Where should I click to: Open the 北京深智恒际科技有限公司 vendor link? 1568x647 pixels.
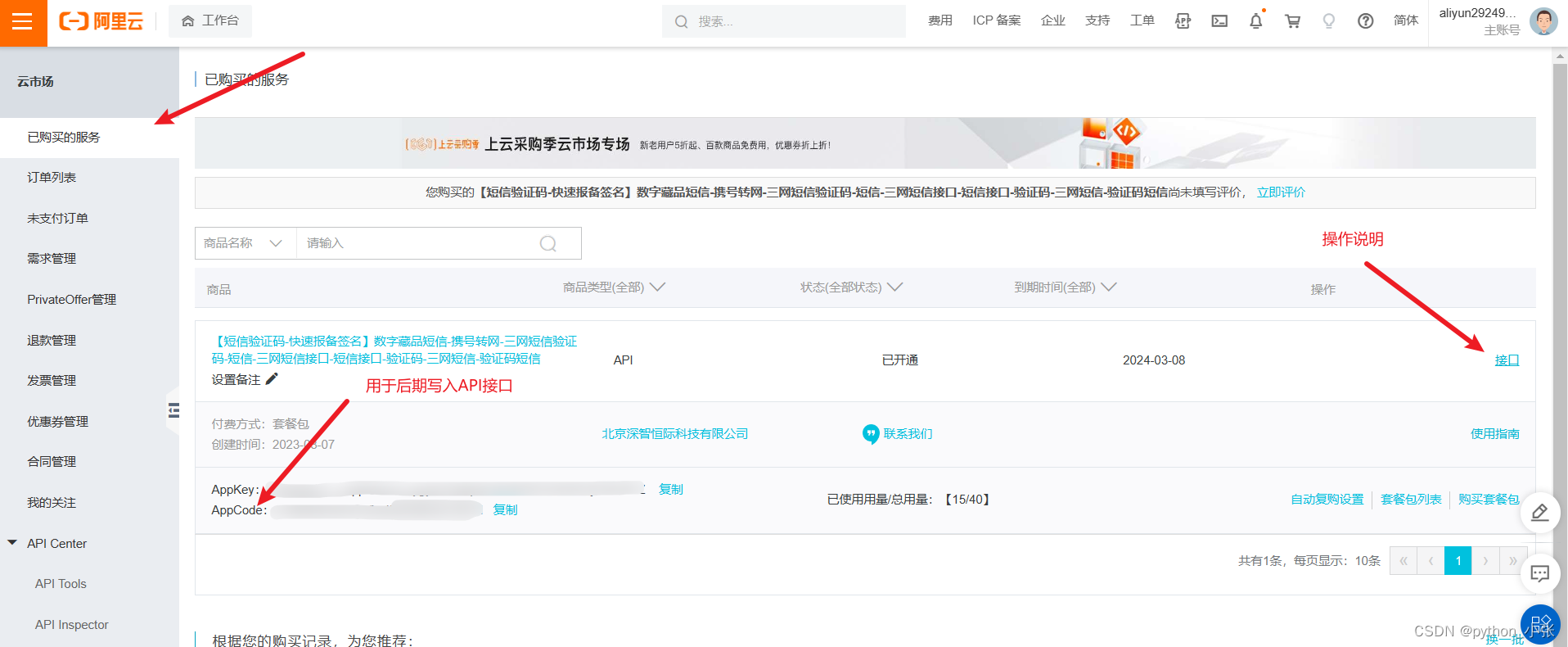[x=675, y=433]
